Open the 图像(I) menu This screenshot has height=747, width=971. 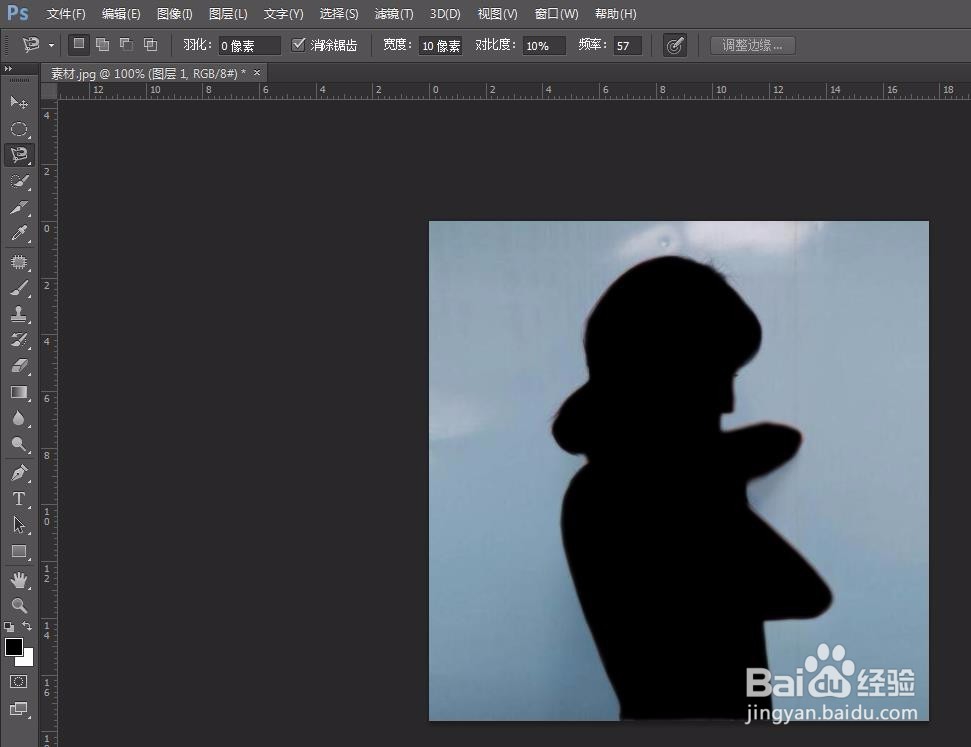tap(175, 14)
